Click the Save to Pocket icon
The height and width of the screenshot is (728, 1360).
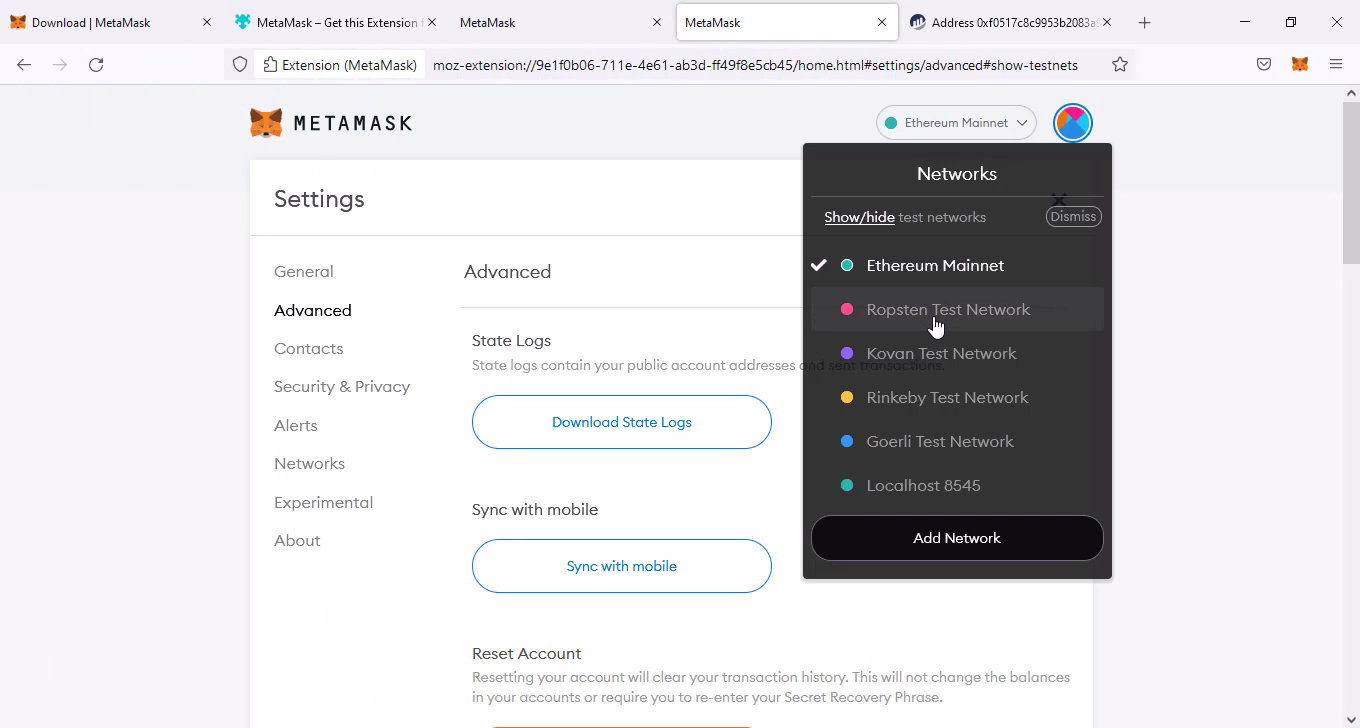(1264, 64)
